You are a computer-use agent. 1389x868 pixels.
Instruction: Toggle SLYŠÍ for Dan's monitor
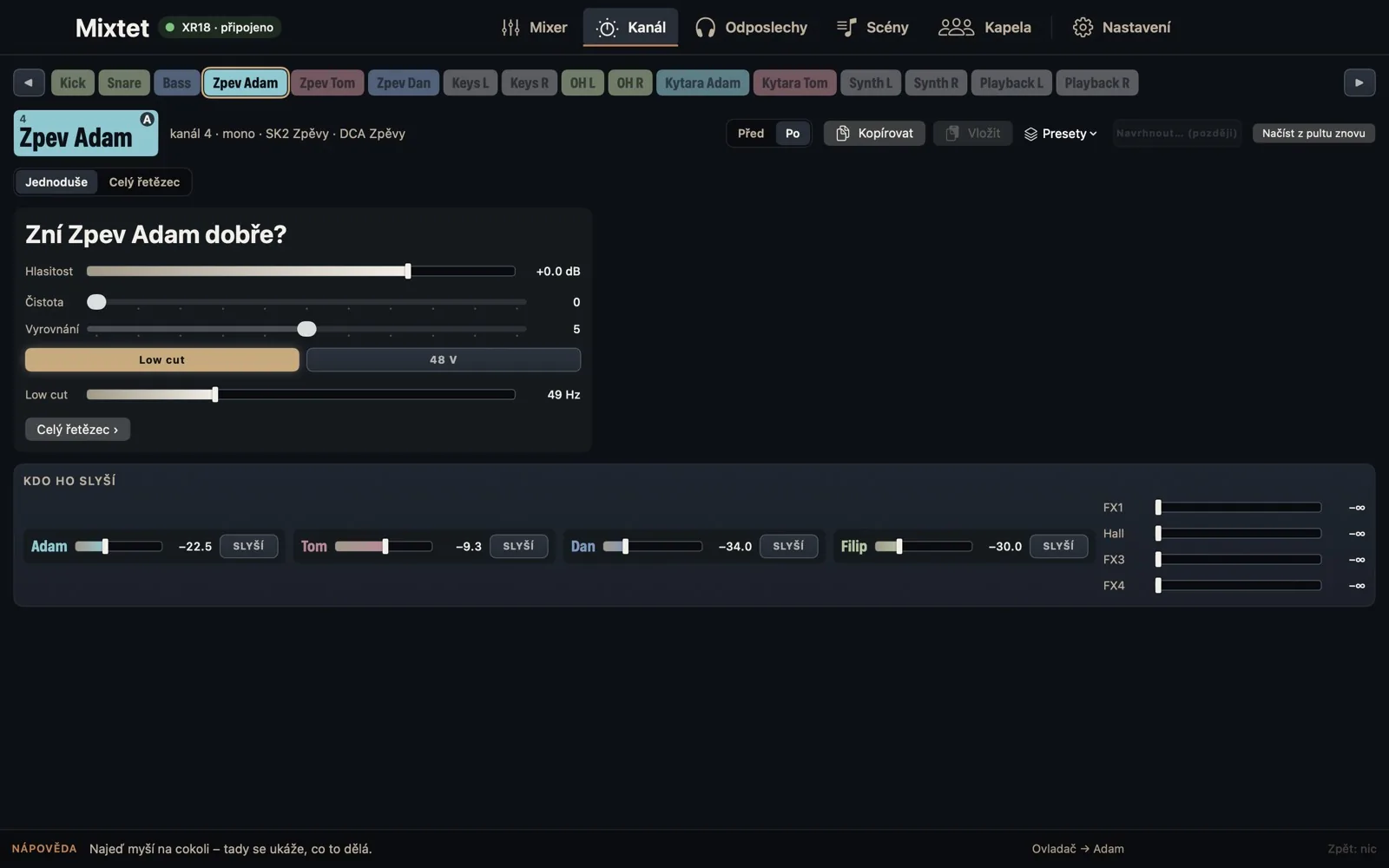point(788,546)
